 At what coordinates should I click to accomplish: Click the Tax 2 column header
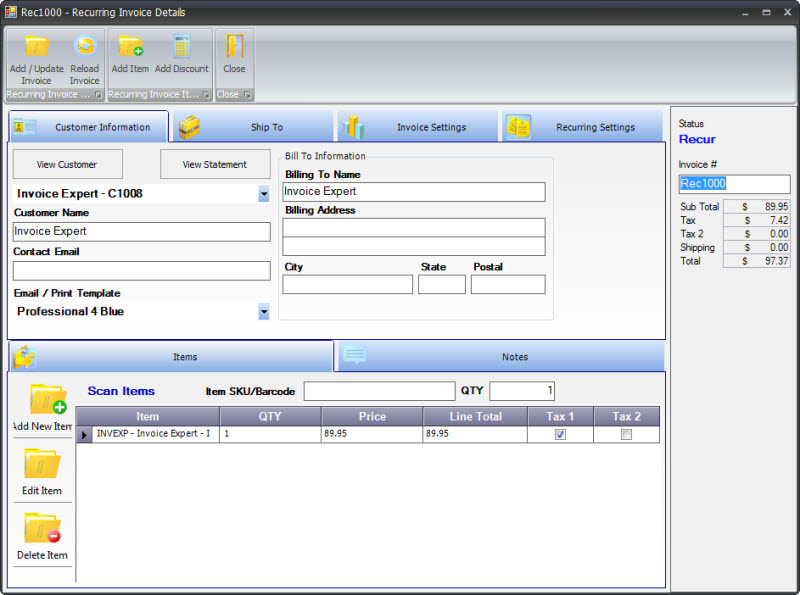click(x=627, y=416)
